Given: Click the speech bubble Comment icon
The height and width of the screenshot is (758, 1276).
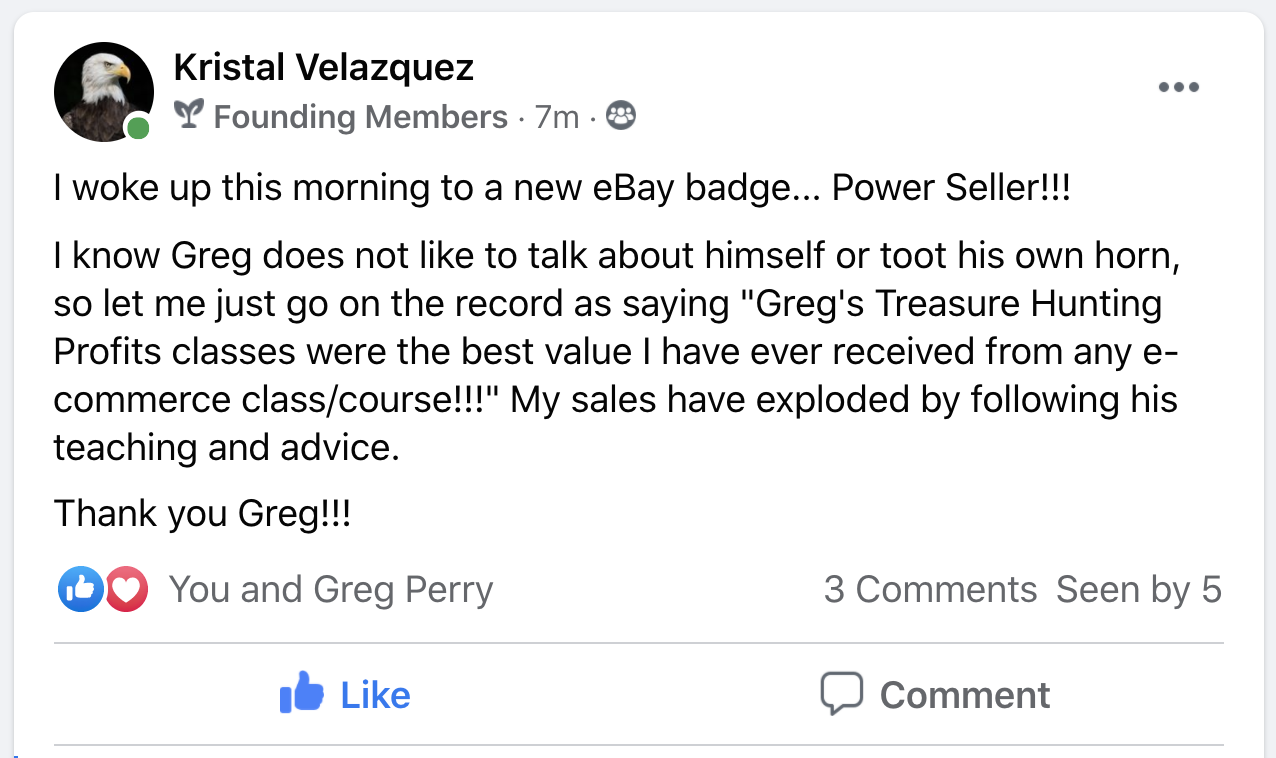Looking at the screenshot, I should coord(841,693).
